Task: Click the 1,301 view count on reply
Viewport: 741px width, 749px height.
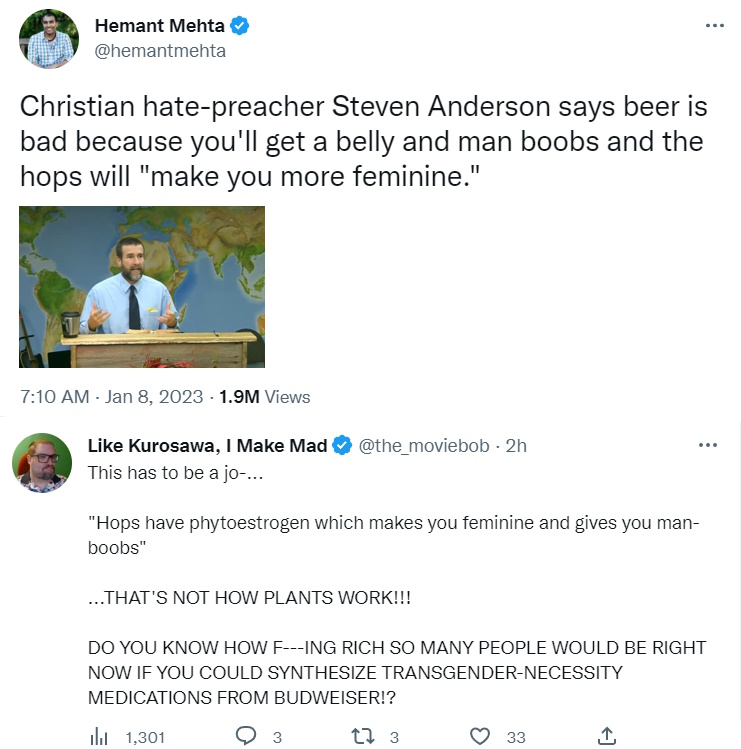Action: coord(145,738)
